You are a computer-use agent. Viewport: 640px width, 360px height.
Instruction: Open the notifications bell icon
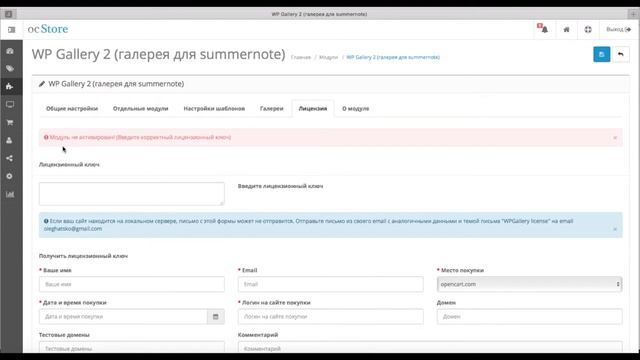tap(544, 29)
